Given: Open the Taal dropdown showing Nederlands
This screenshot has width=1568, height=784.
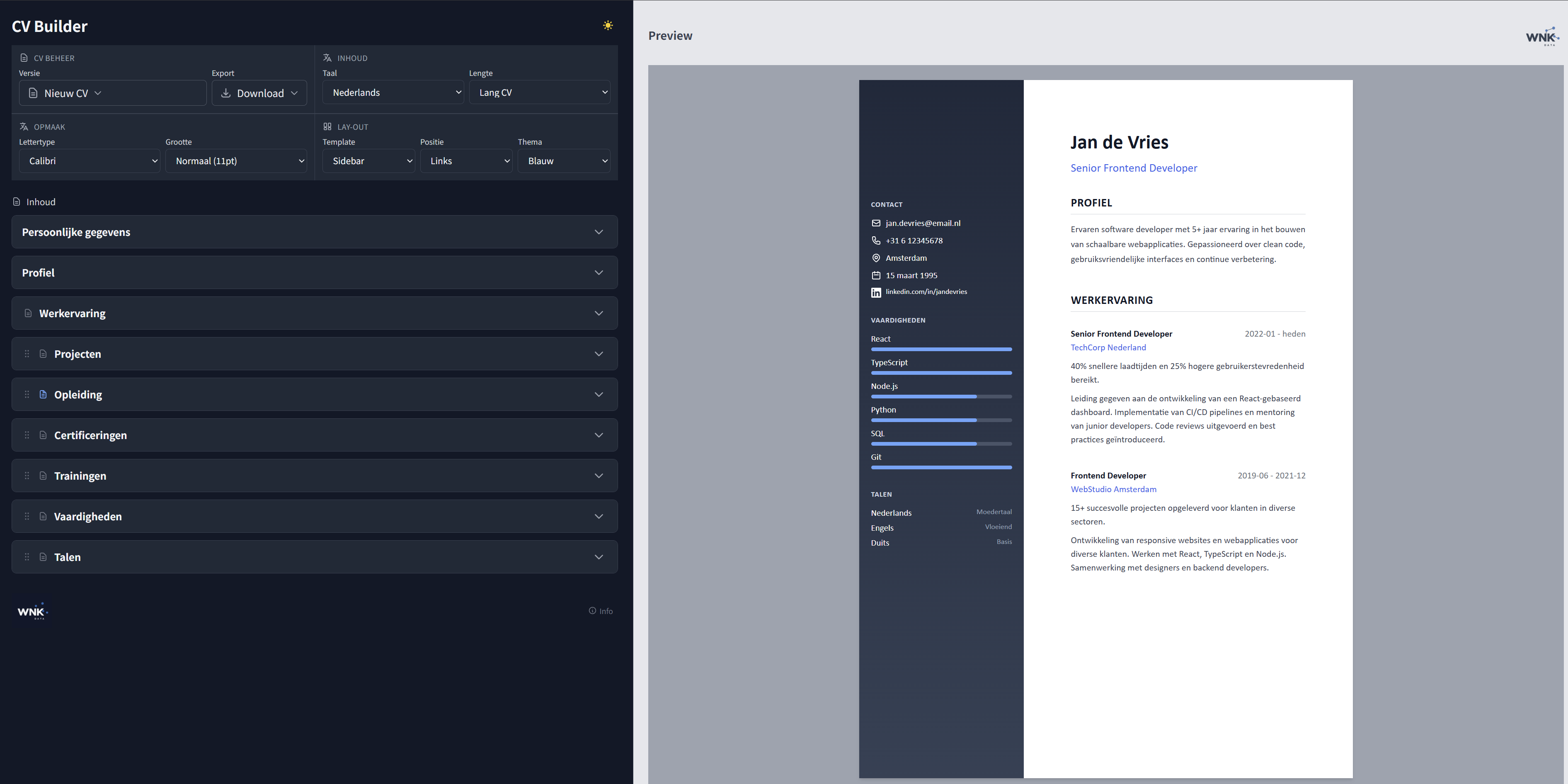Looking at the screenshot, I should 393,92.
